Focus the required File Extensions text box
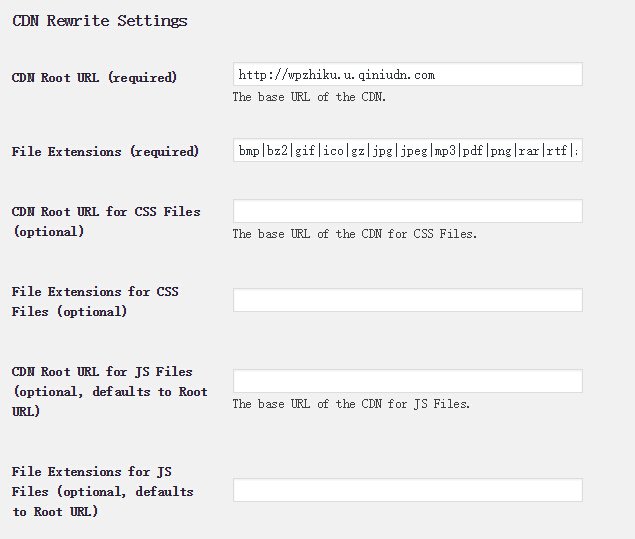Screen dimensions: 635x539 click(x=407, y=151)
